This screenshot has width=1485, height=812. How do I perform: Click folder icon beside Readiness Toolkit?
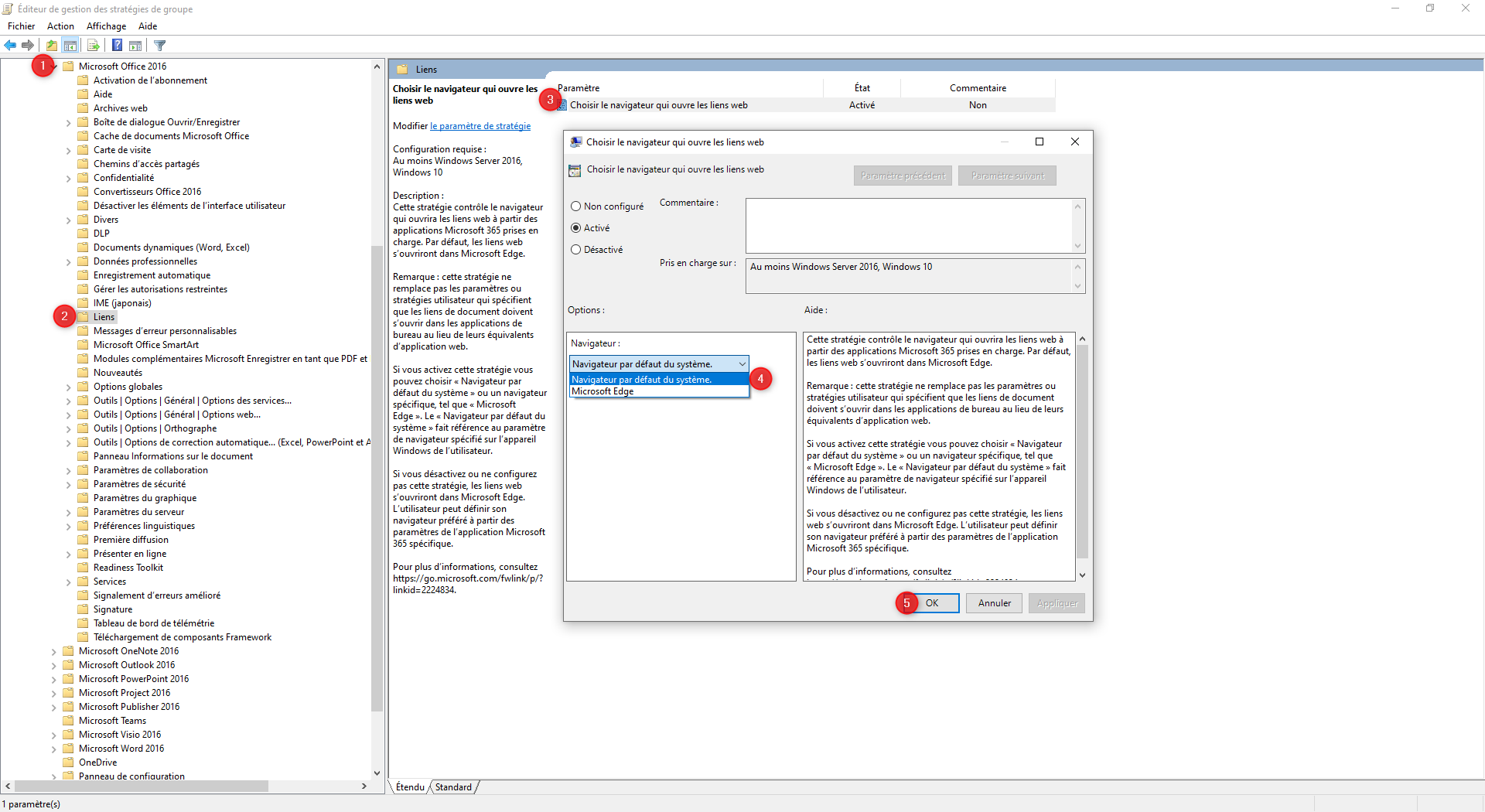[x=83, y=568]
